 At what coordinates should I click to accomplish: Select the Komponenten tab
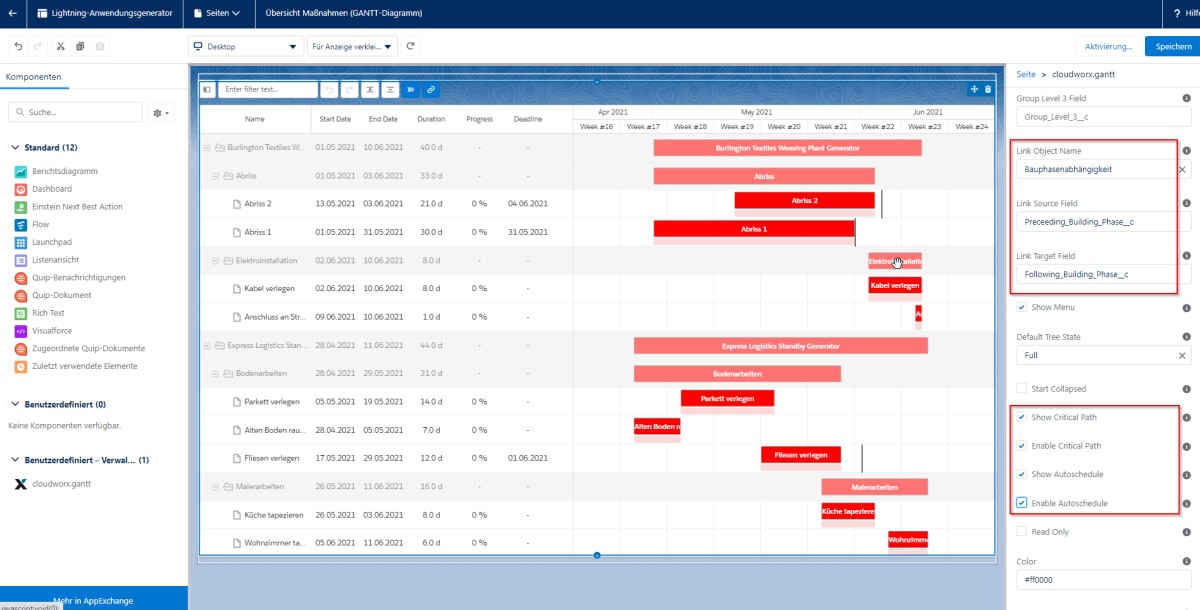tap(34, 77)
